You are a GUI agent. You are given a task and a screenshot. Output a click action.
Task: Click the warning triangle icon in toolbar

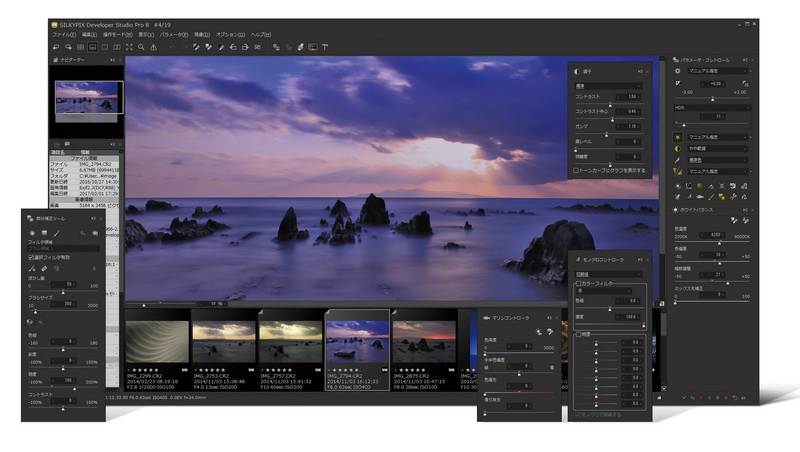click(153, 46)
